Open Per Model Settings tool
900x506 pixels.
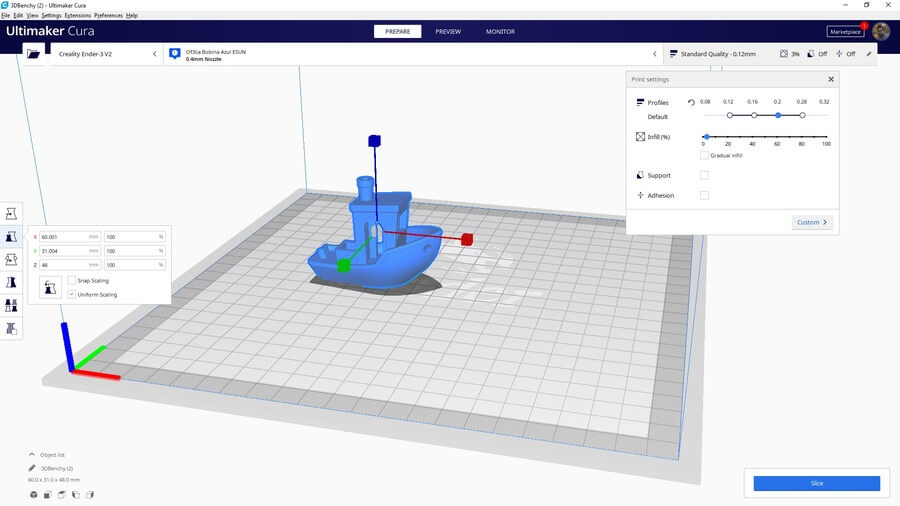coord(11,306)
